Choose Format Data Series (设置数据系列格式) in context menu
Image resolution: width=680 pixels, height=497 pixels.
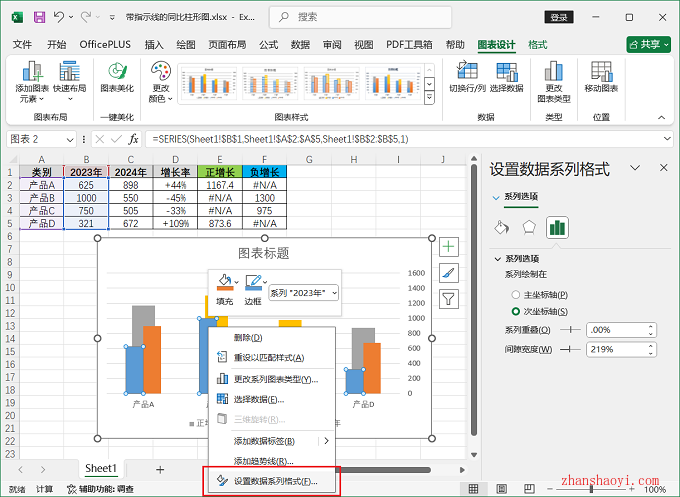pyautogui.click(x=270, y=481)
